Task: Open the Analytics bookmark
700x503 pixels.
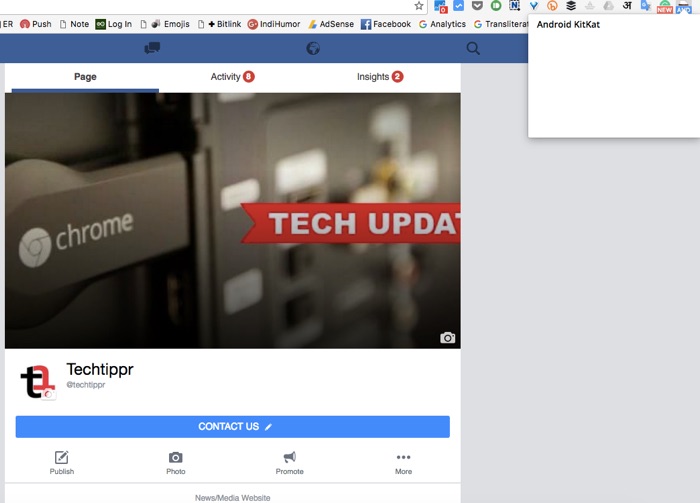Action: [442, 24]
